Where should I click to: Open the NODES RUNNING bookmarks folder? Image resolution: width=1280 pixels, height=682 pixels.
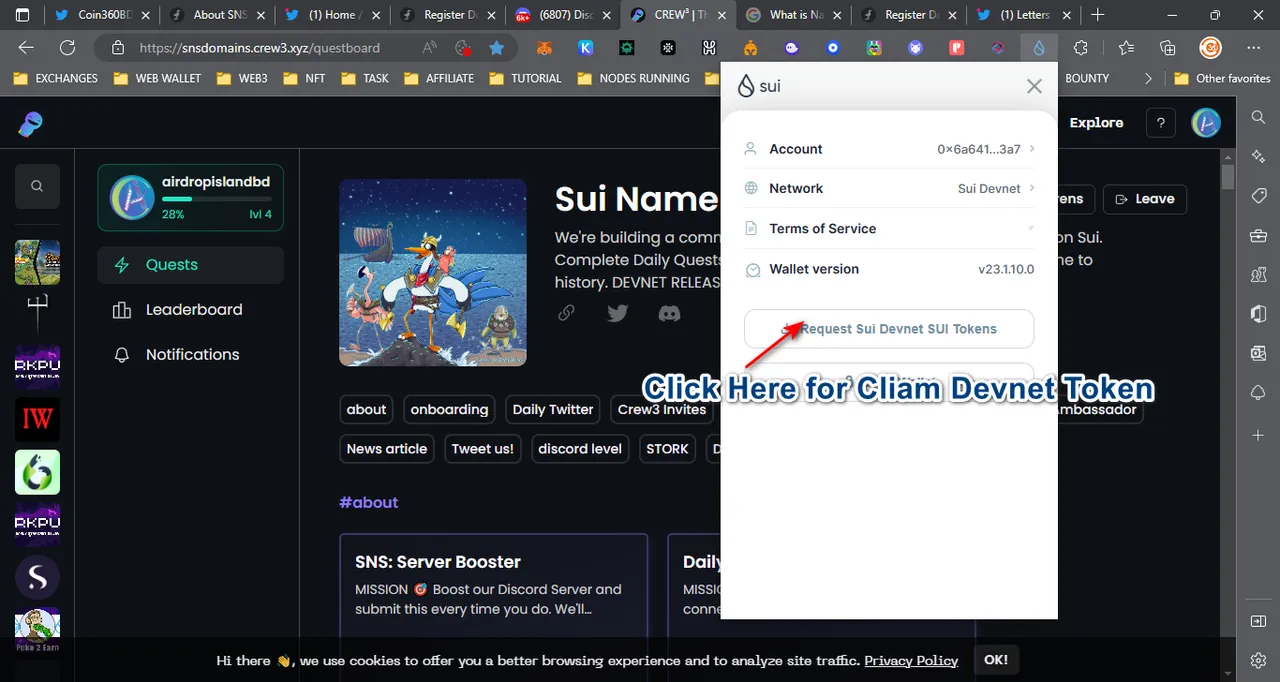click(632, 78)
